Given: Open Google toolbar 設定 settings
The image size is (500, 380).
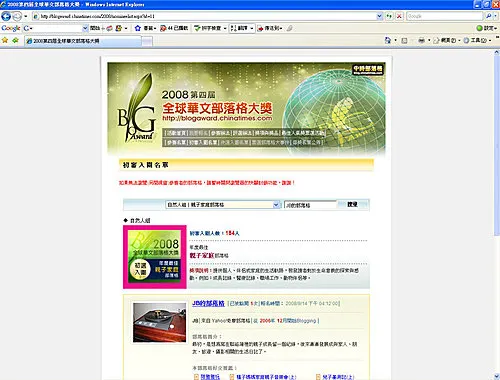Looking at the screenshot, I should pyautogui.click(x=487, y=28).
